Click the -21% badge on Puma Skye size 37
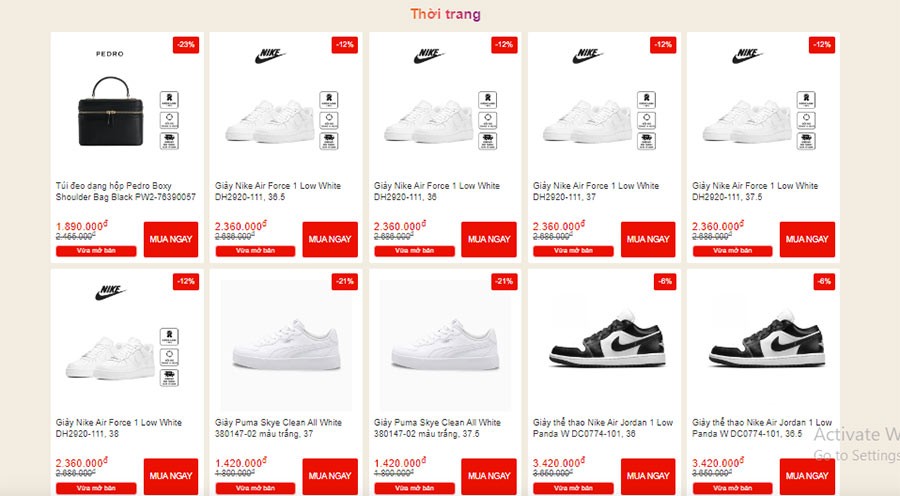Screen dimensions: 900x496 [x=345, y=282]
